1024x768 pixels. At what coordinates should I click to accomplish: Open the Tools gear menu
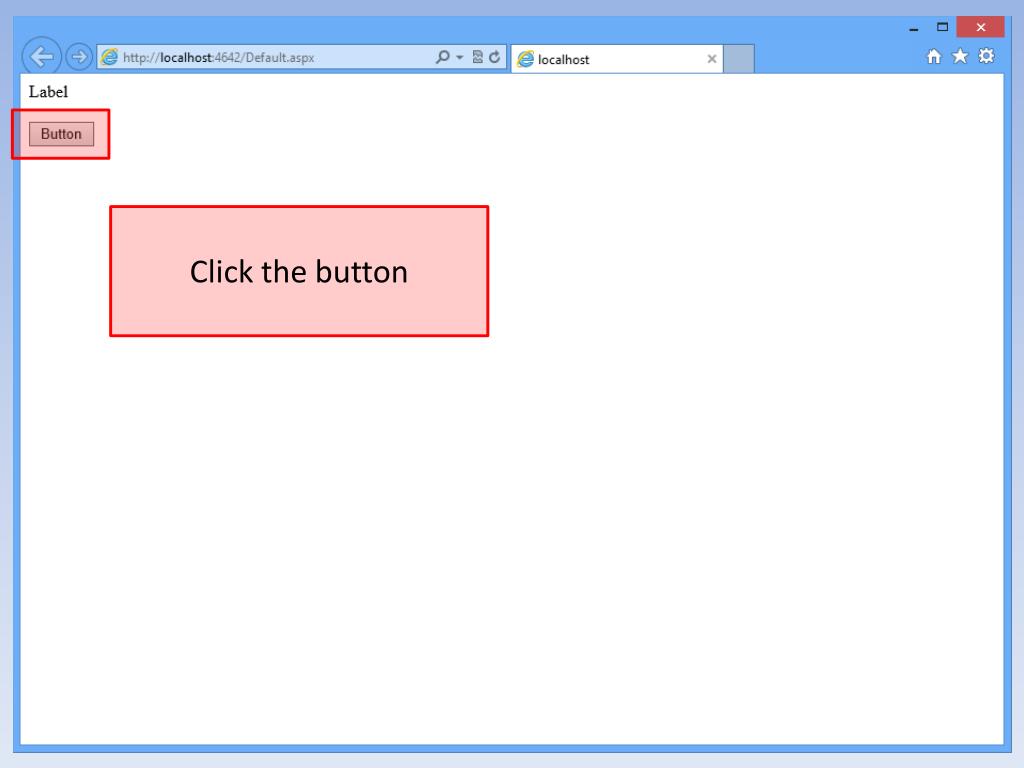pyautogui.click(x=986, y=56)
